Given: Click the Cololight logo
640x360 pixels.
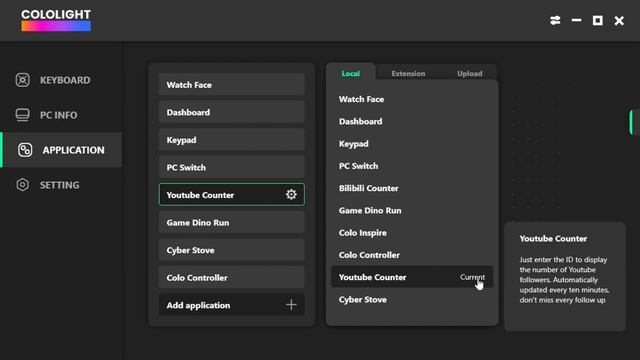Looking at the screenshot, I should pos(56,20).
